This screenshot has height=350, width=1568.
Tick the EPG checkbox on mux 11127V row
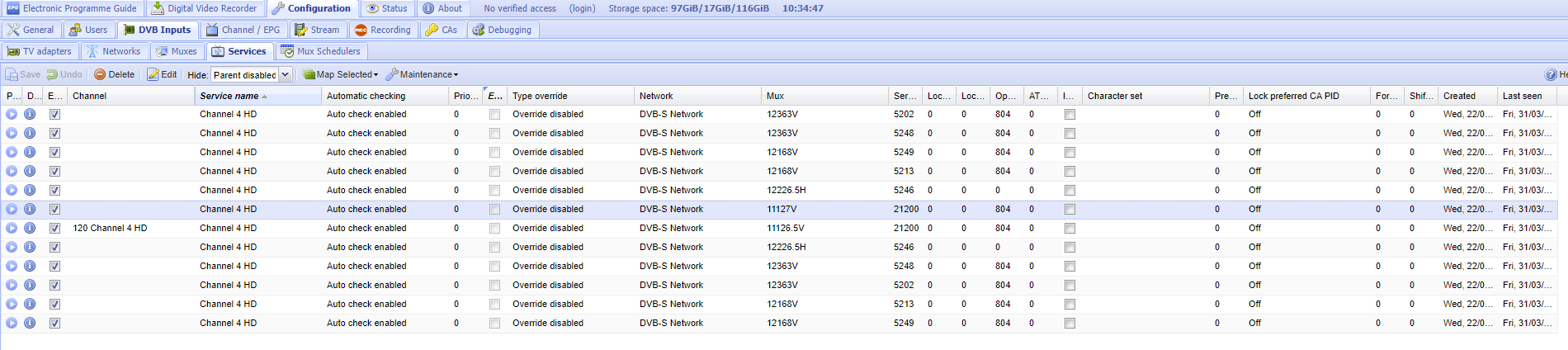tap(494, 210)
